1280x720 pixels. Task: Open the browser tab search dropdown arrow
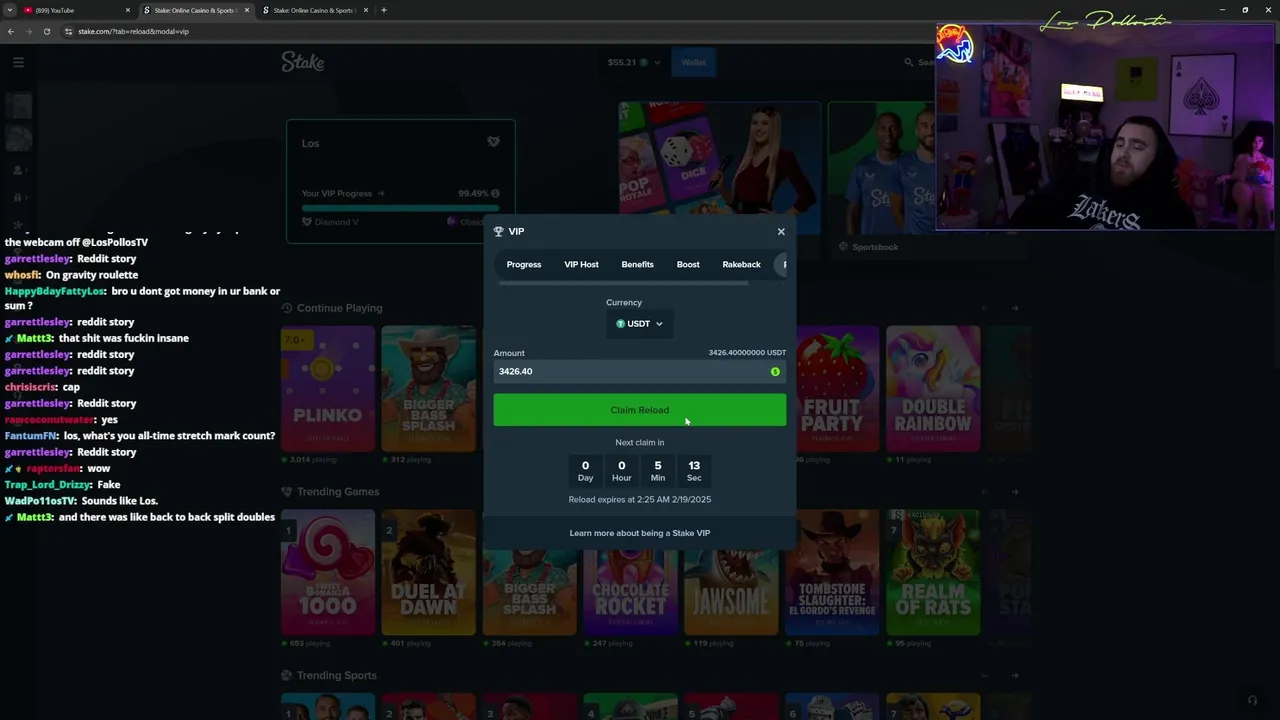pyautogui.click(x=9, y=10)
